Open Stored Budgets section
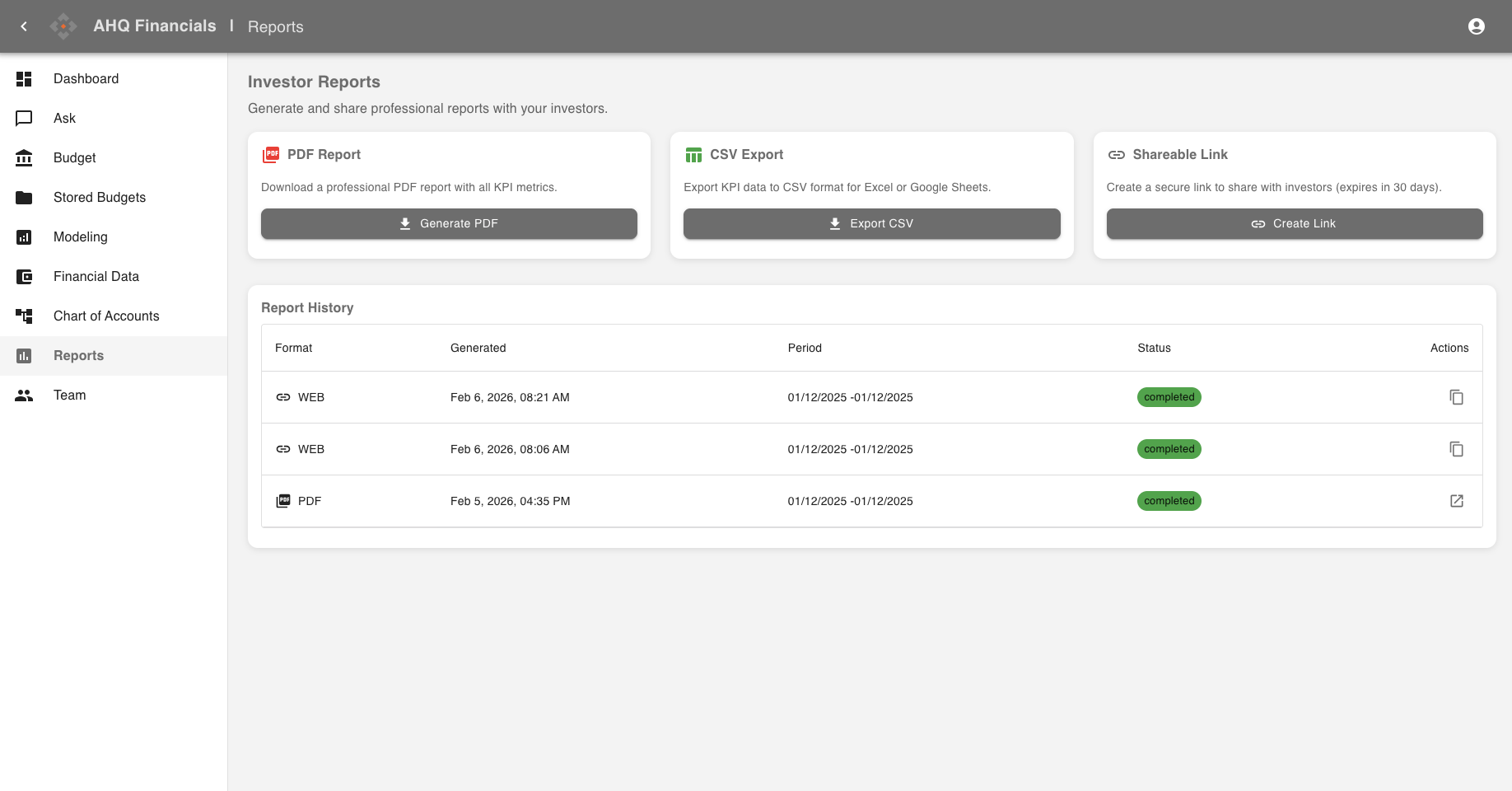The image size is (1512, 791). tap(100, 198)
